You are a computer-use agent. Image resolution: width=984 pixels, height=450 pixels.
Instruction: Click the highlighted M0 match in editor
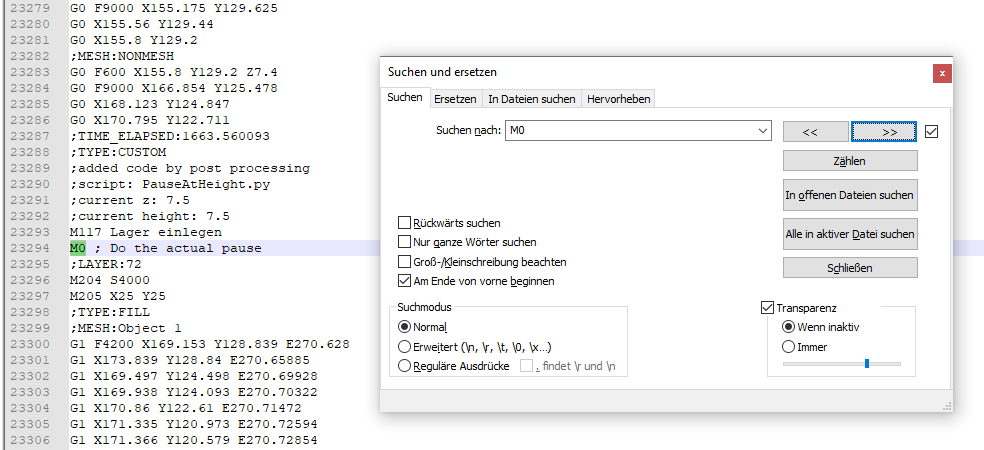[x=80, y=249]
